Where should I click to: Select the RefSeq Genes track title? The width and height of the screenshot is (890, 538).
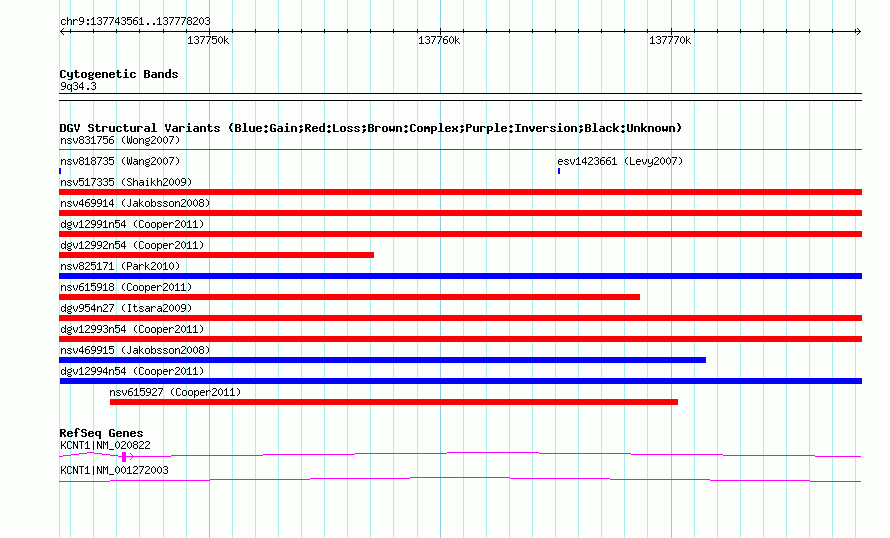(x=102, y=433)
